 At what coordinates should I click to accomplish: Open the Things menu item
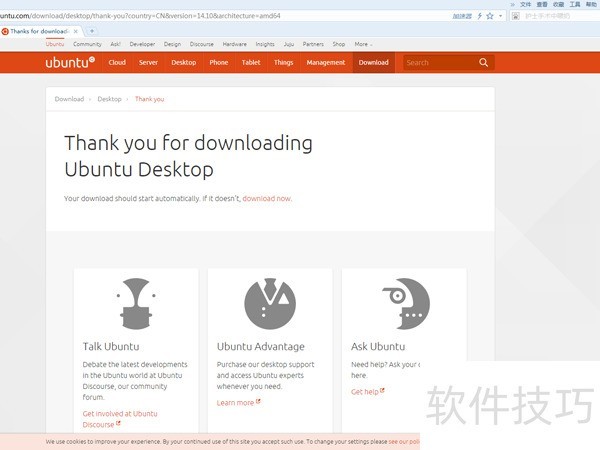(284, 62)
